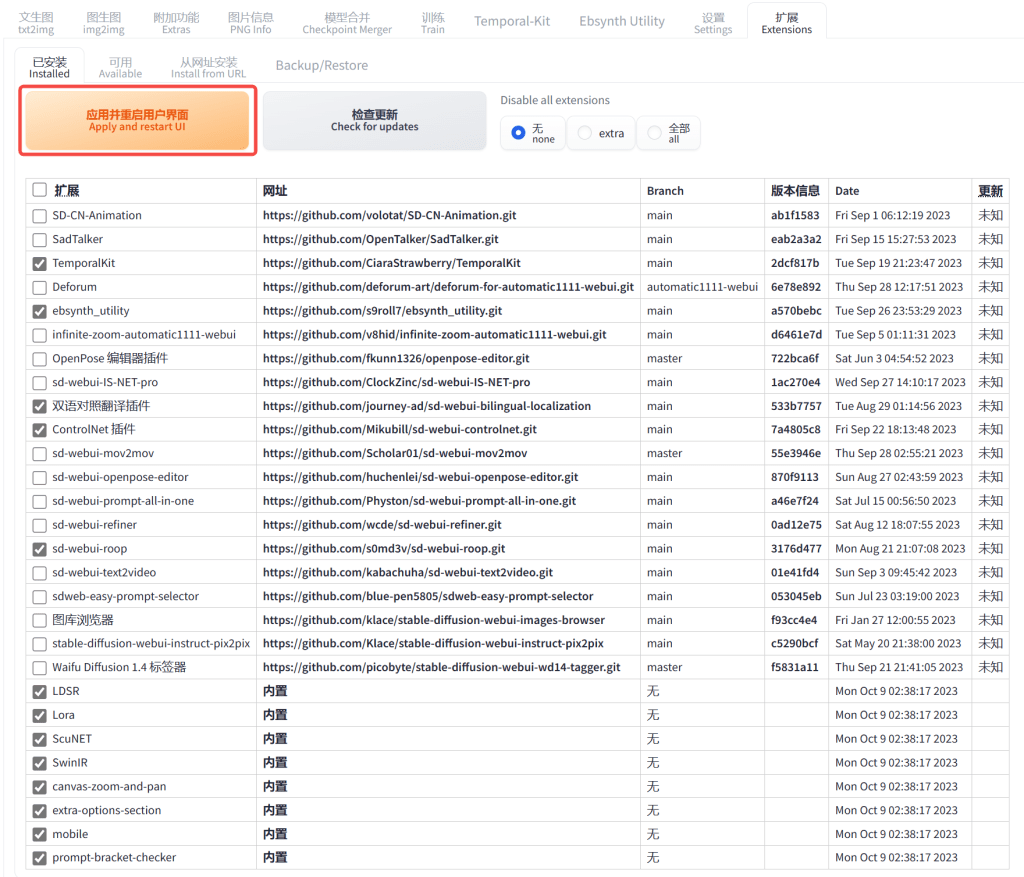This screenshot has height=877, width=1024.
Task: Go to the Install from URL sub-tab
Action: click(x=208, y=67)
